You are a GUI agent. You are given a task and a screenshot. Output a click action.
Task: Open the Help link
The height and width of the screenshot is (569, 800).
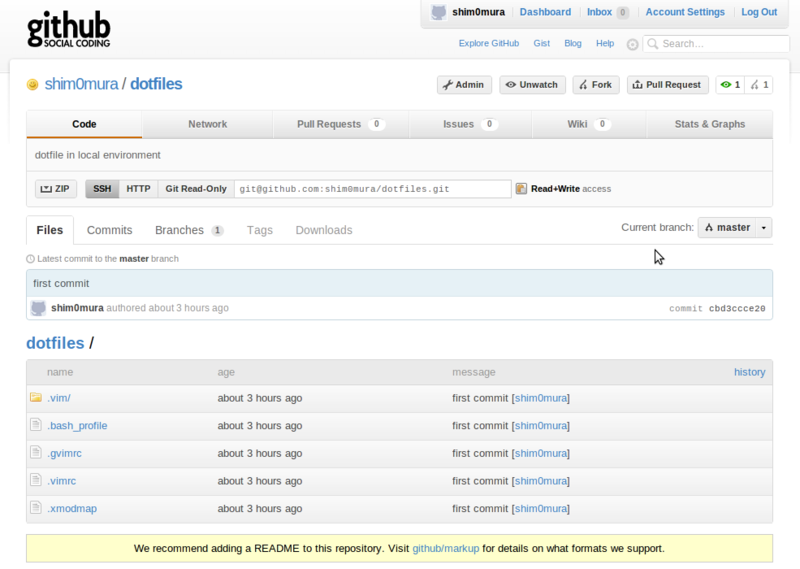605,43
